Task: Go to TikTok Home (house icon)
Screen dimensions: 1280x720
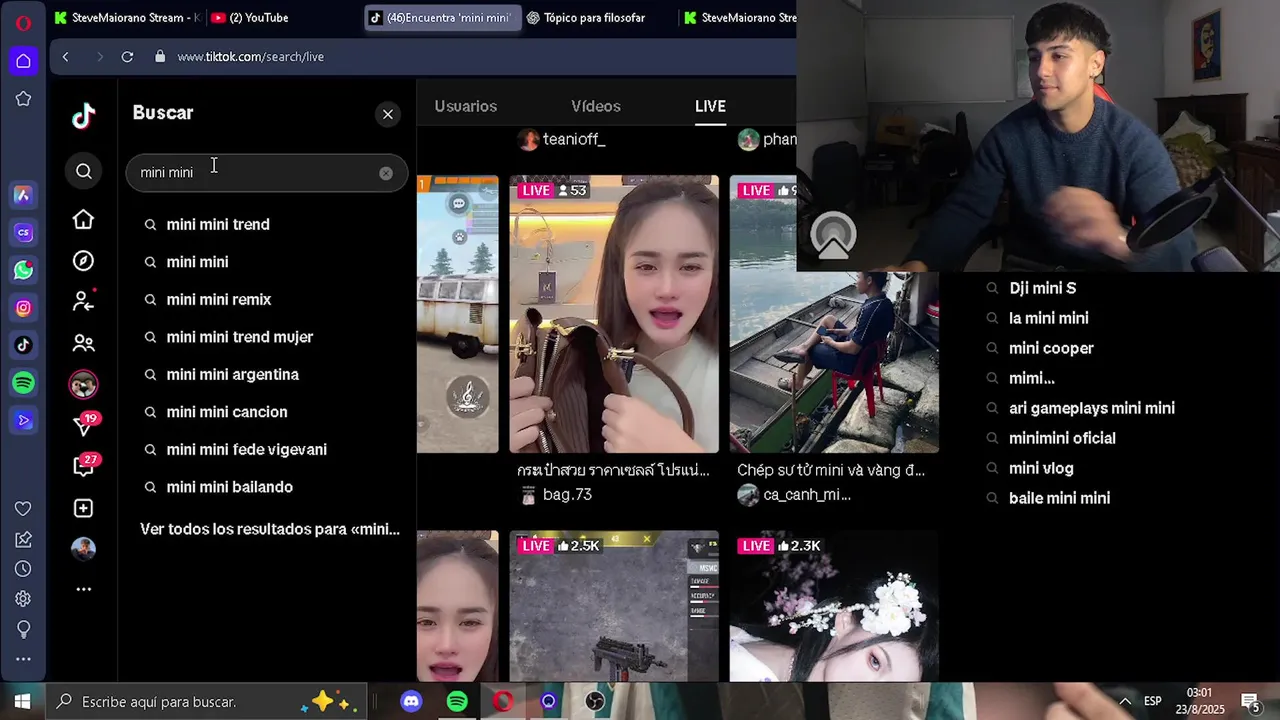Action: click(84, 219)
